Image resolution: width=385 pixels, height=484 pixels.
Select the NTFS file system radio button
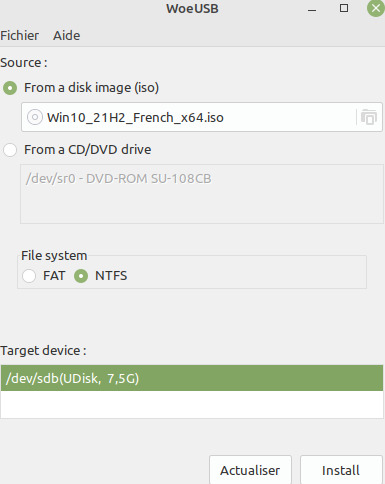click(81, 276)
